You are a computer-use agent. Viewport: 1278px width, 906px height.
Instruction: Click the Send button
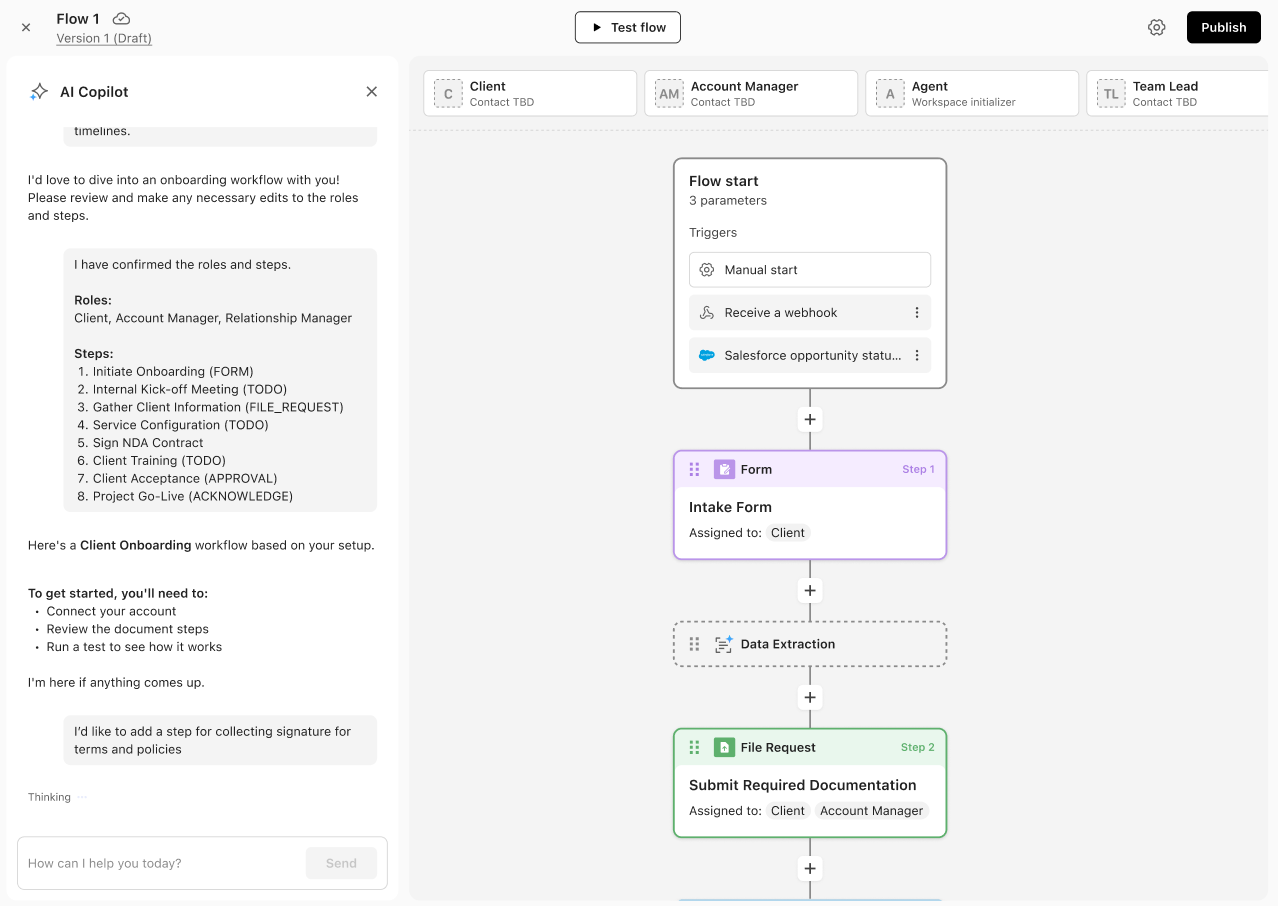pyautogui.click(x=341, y=863)
